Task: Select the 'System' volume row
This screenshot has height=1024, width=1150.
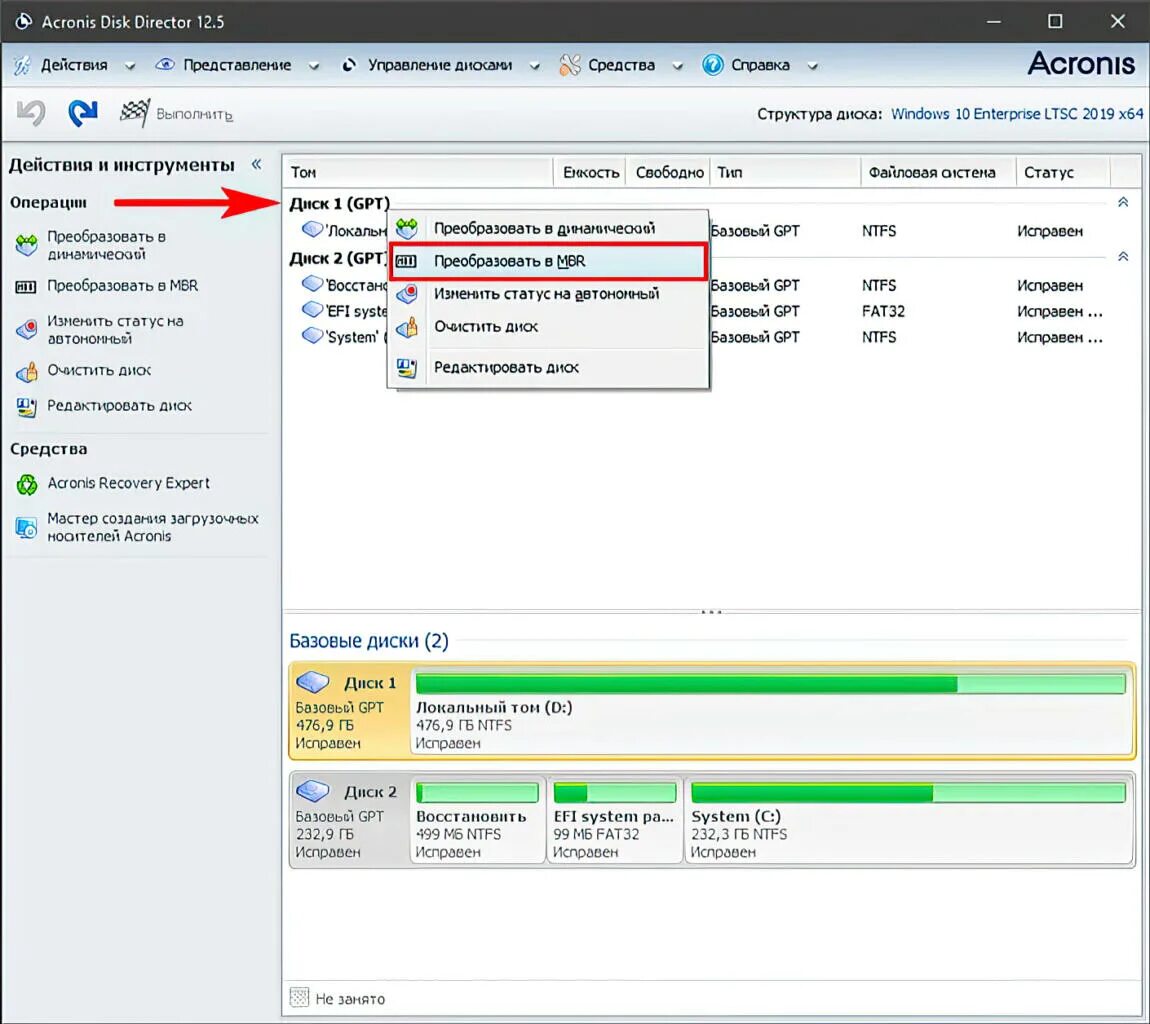Action: coord(711,337)
